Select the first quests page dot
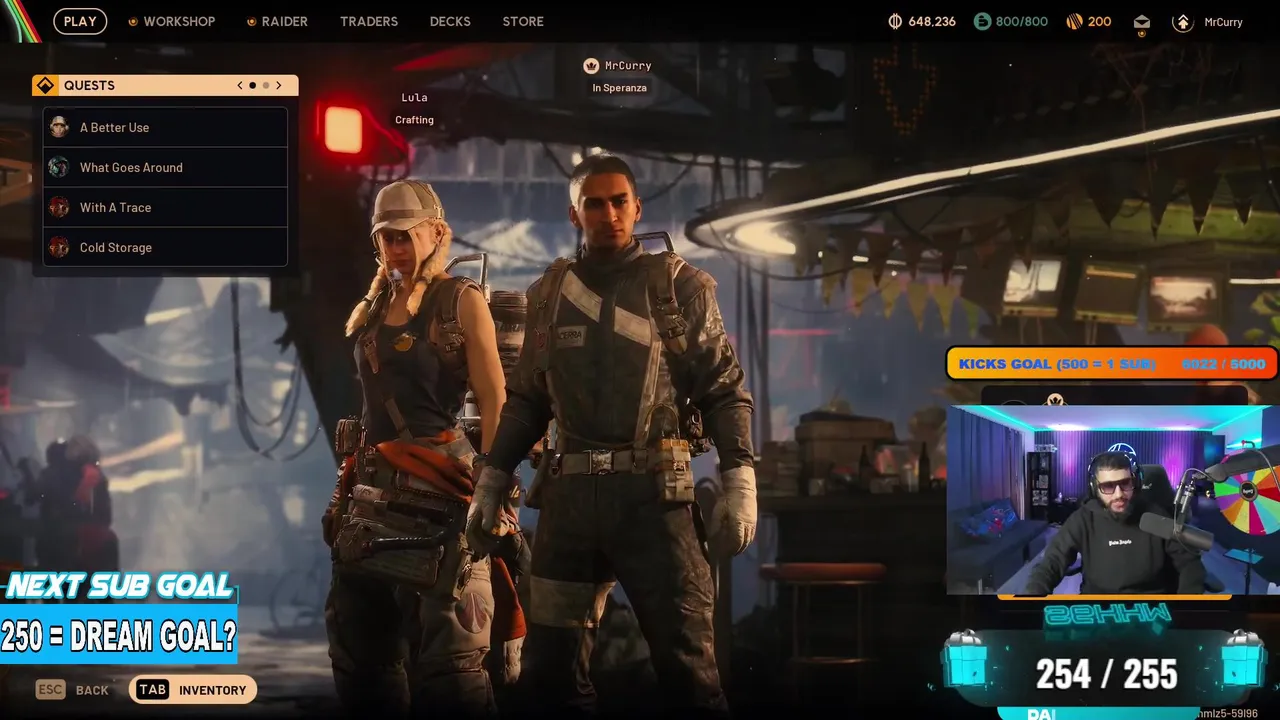 coord(253,85)
